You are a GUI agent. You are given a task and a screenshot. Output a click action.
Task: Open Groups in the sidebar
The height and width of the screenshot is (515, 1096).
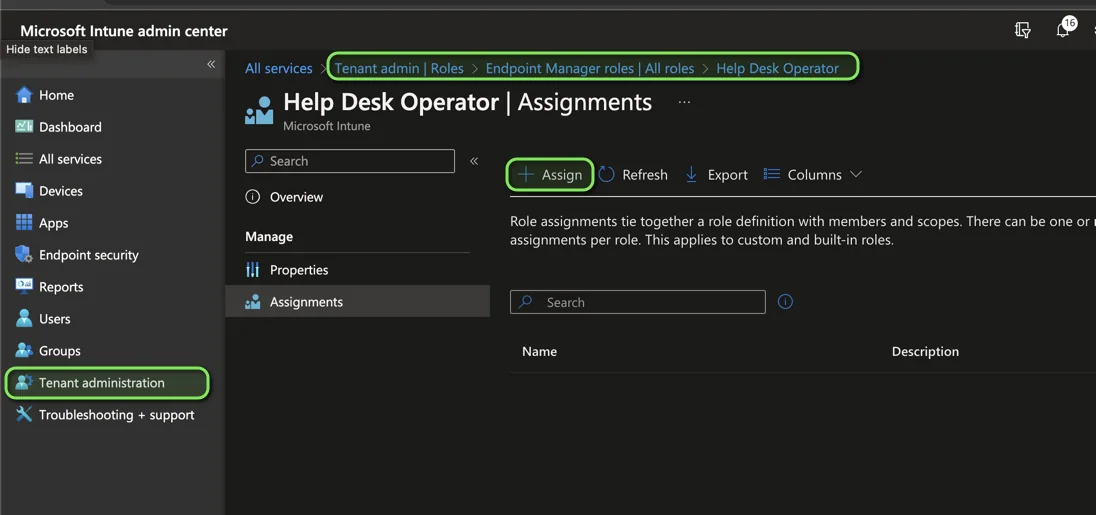(59, 351)
